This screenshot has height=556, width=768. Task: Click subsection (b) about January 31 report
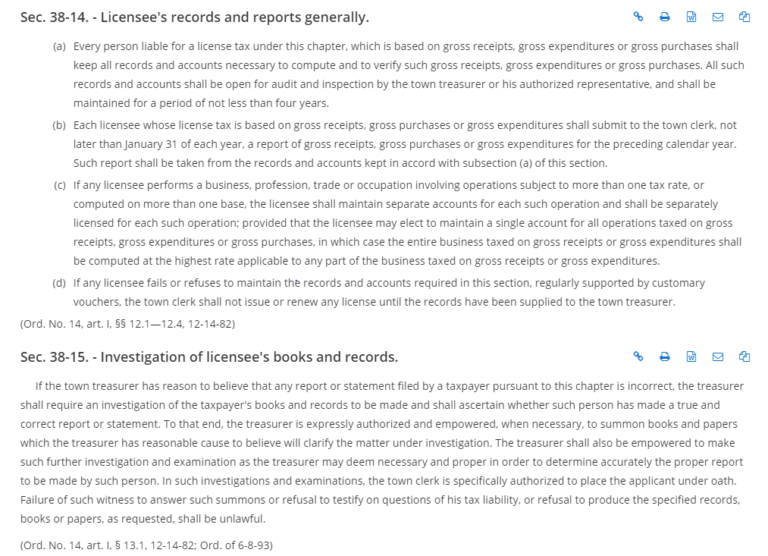coord(400,144)
